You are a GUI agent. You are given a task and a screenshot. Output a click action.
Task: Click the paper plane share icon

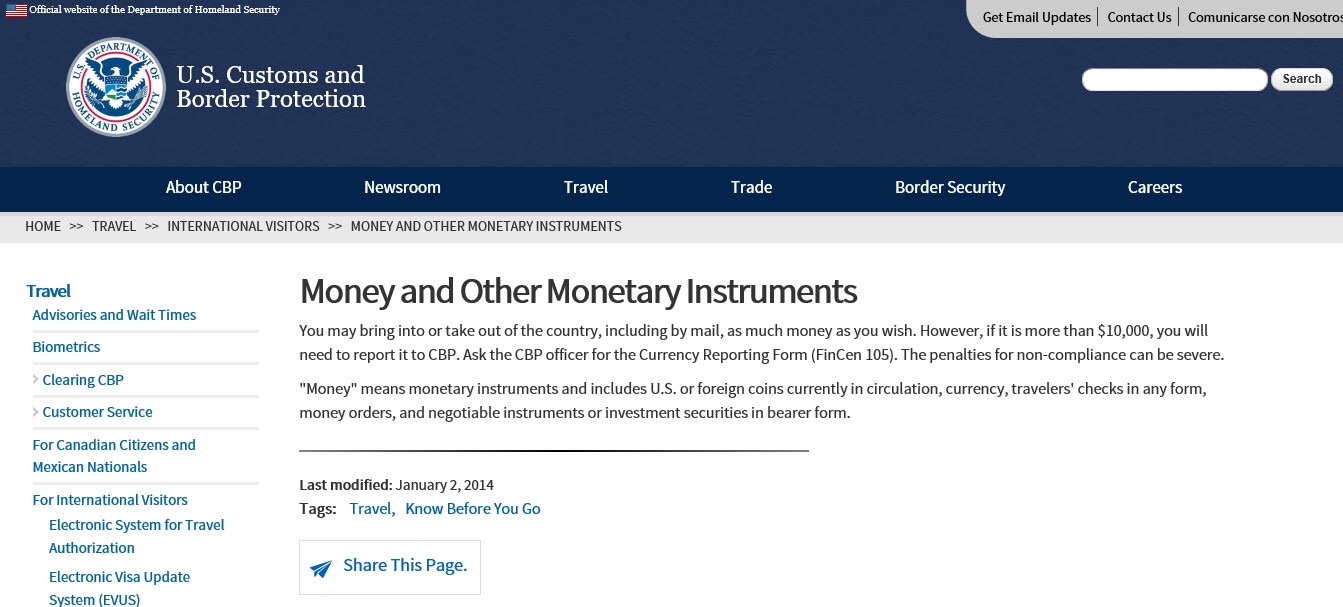[x=321, y=568]
